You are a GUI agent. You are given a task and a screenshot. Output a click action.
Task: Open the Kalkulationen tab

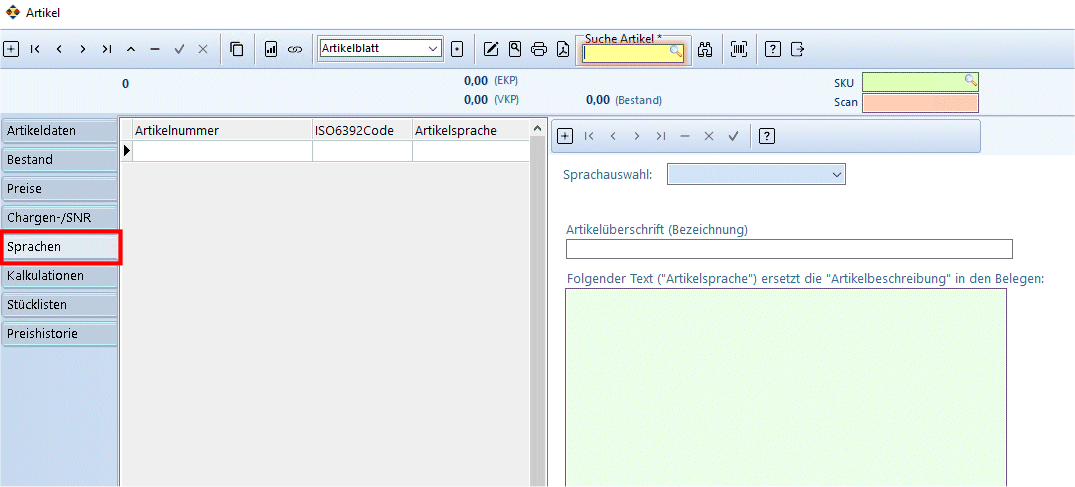pos(59,276)
